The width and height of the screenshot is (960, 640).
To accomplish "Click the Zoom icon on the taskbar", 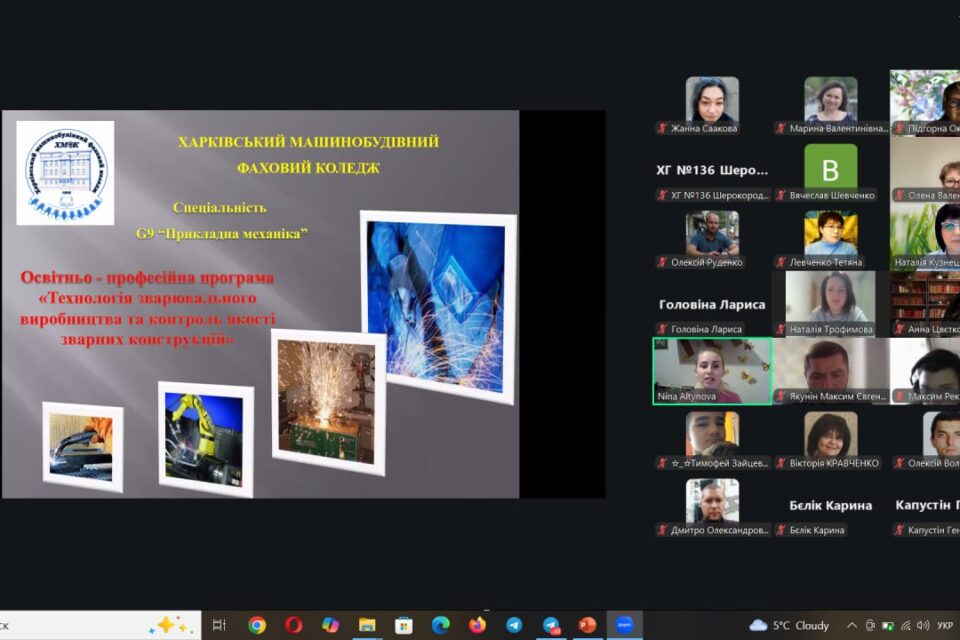I will (x=624, y=625).
